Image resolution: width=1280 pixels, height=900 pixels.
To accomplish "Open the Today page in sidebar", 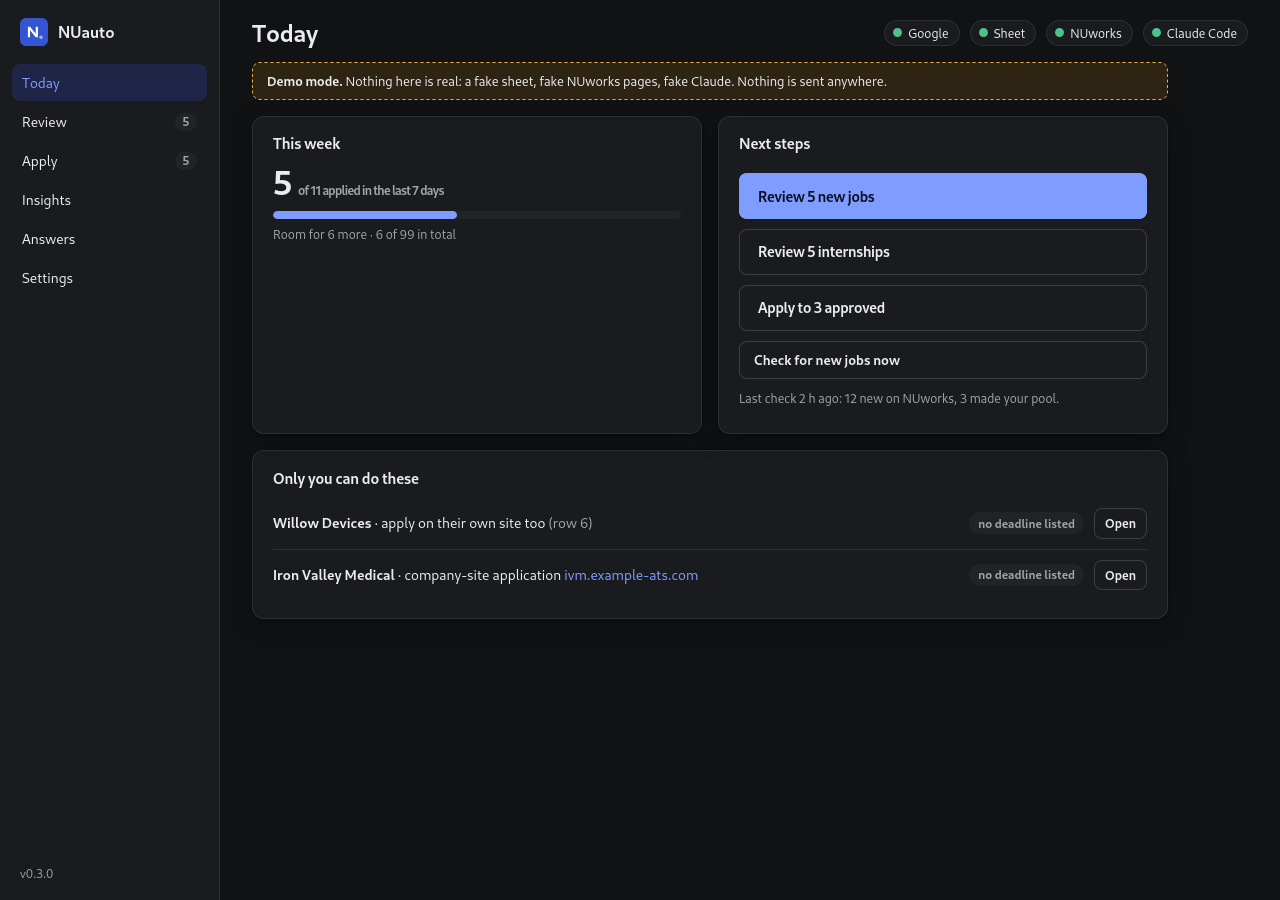I will click(109, 83).
